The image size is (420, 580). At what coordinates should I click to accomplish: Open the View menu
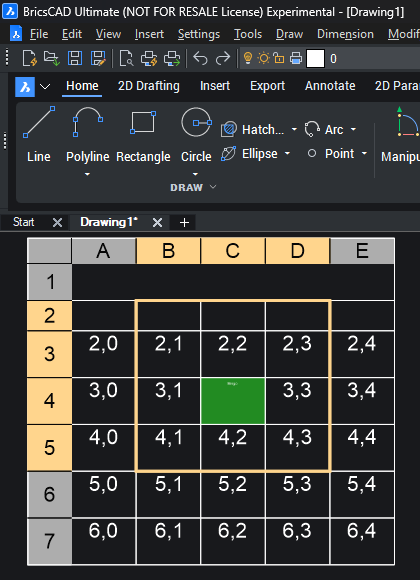point(108,34)
